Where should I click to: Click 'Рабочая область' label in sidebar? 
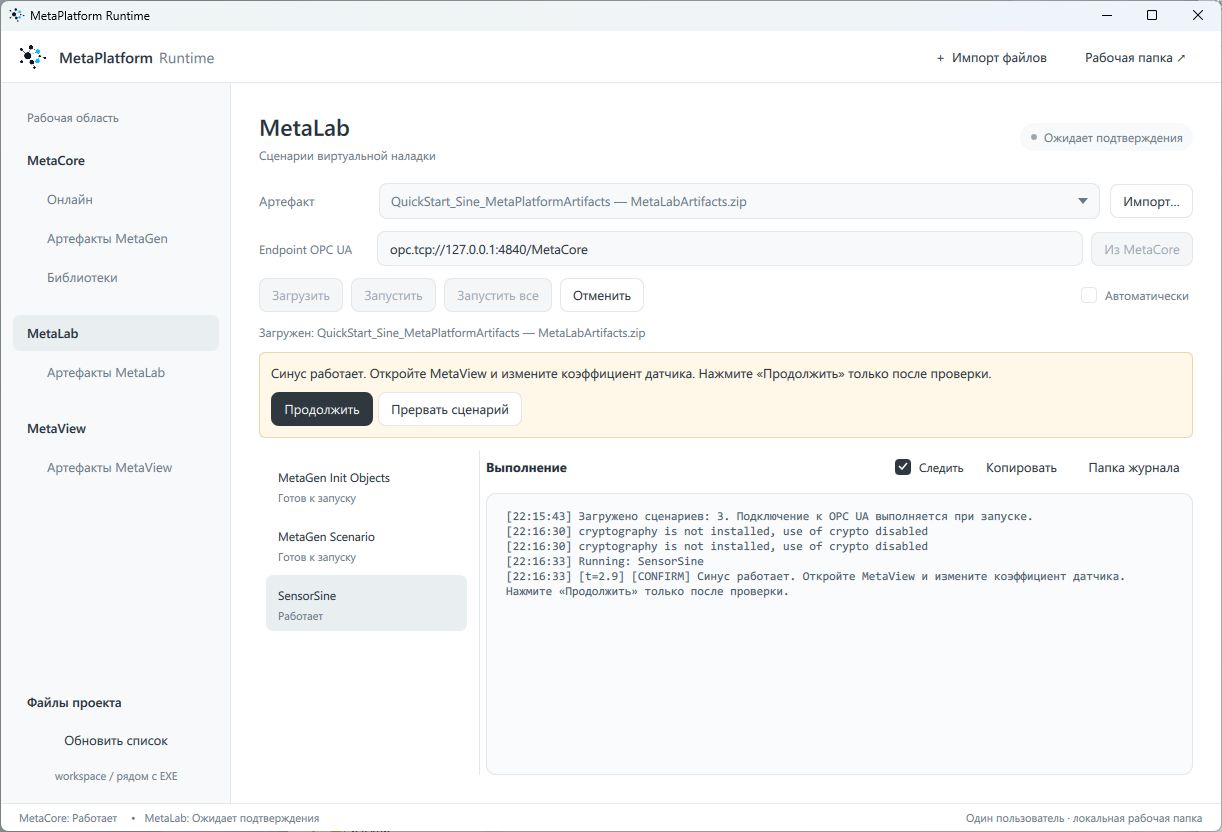(73, 118)
